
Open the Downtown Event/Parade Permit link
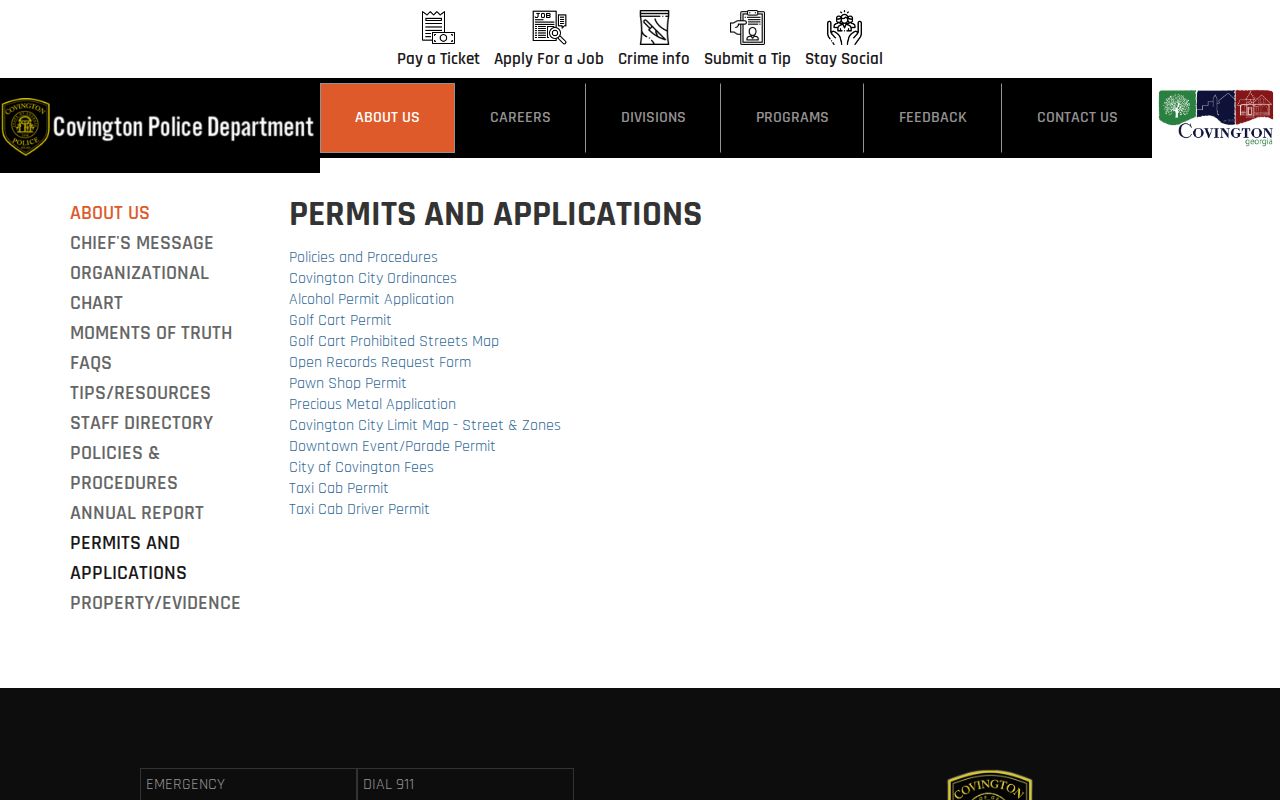point(392,446)
